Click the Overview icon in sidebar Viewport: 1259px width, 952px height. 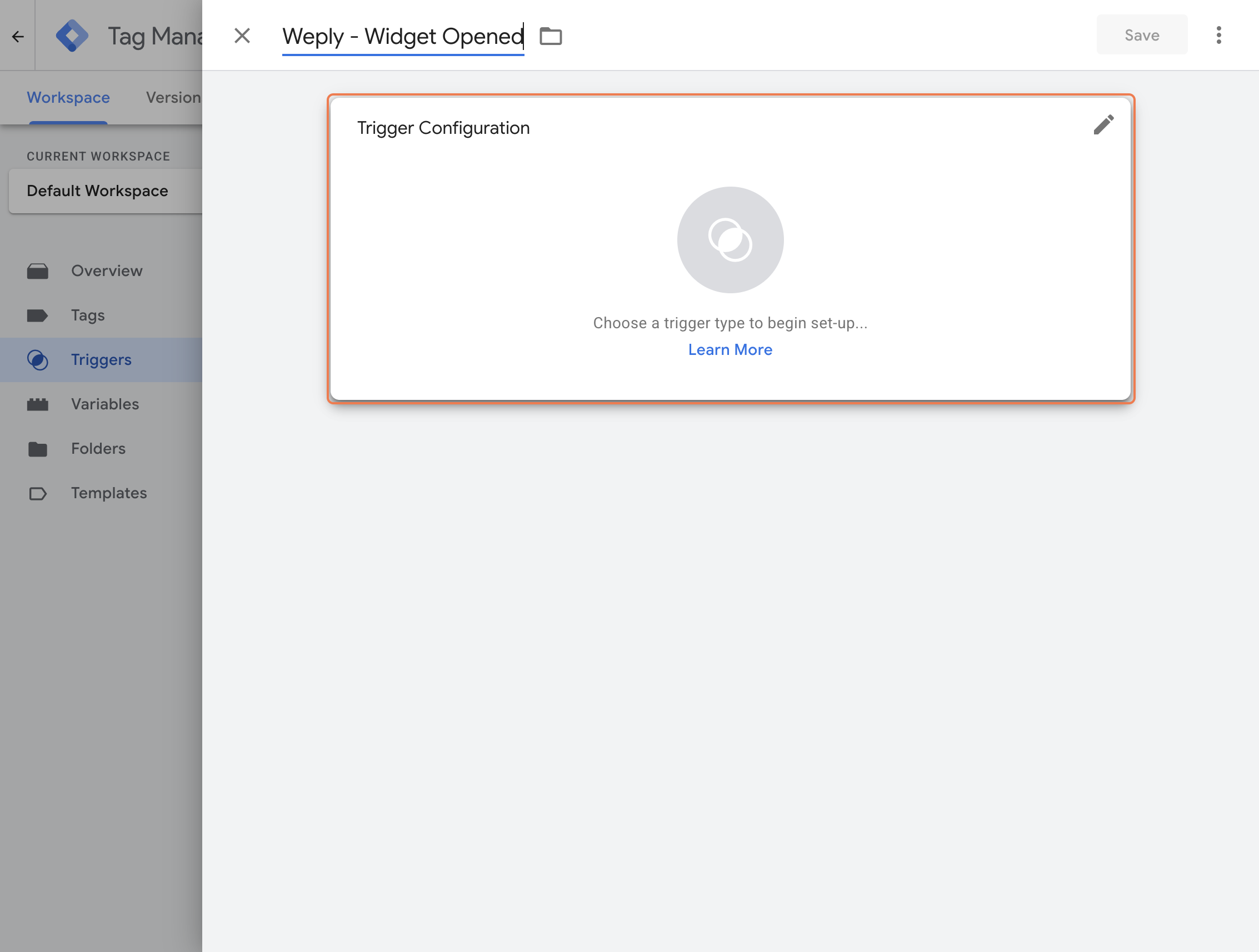pos(38,271)
